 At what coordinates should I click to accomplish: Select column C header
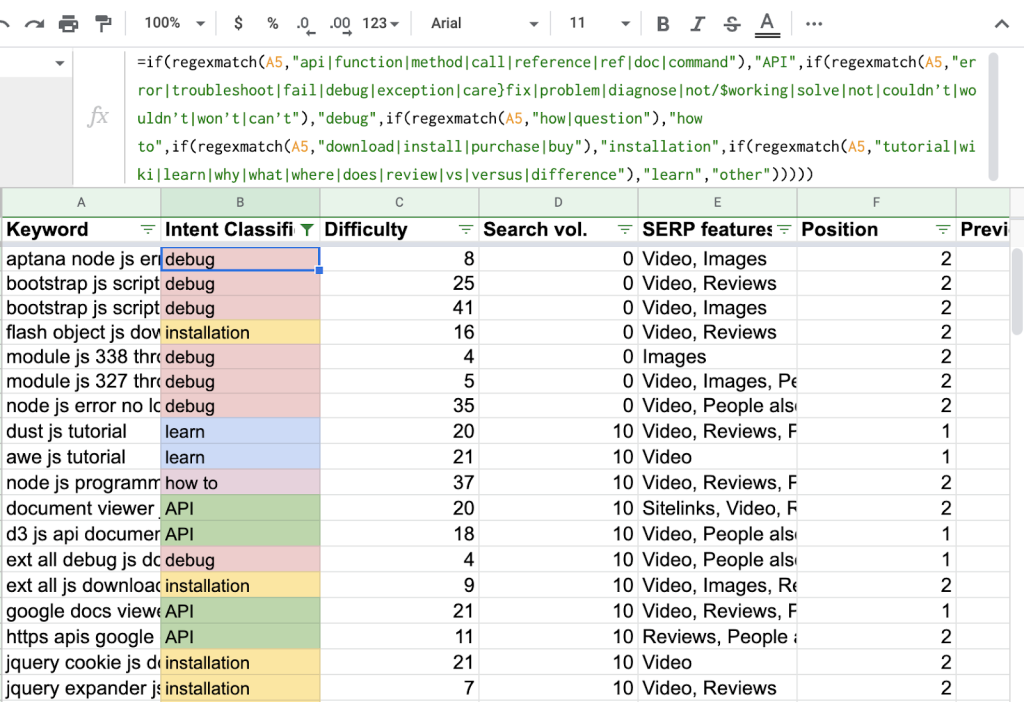(x=399, y=202)
